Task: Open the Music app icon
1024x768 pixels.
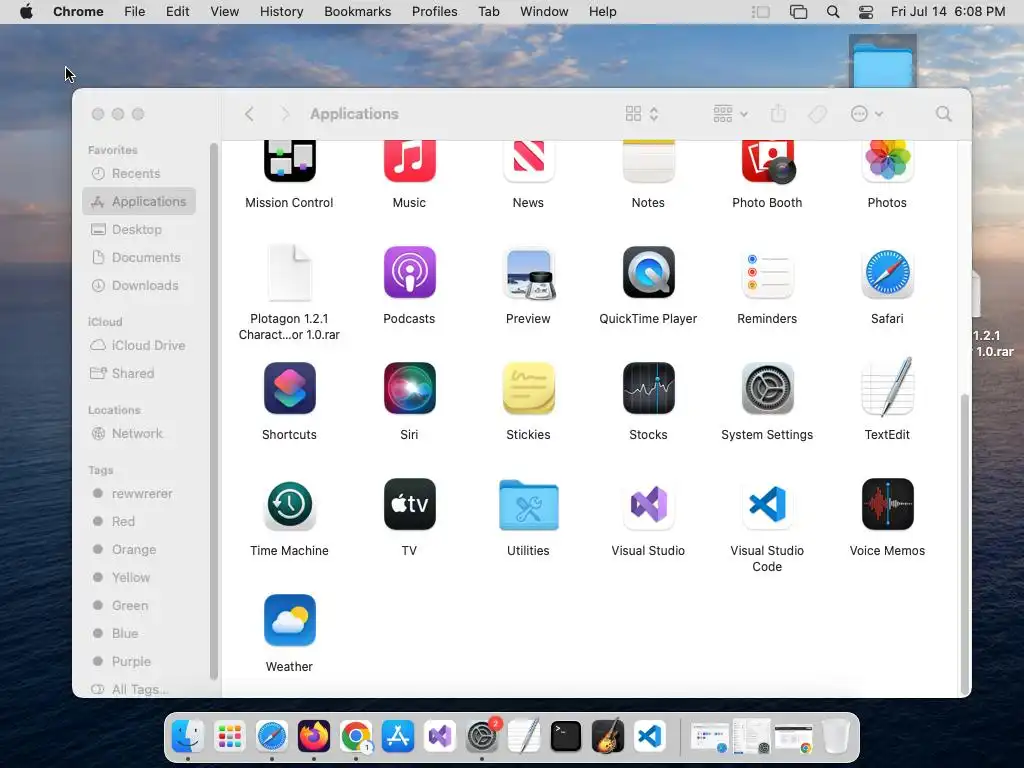Action: click(x=409, y=161)
